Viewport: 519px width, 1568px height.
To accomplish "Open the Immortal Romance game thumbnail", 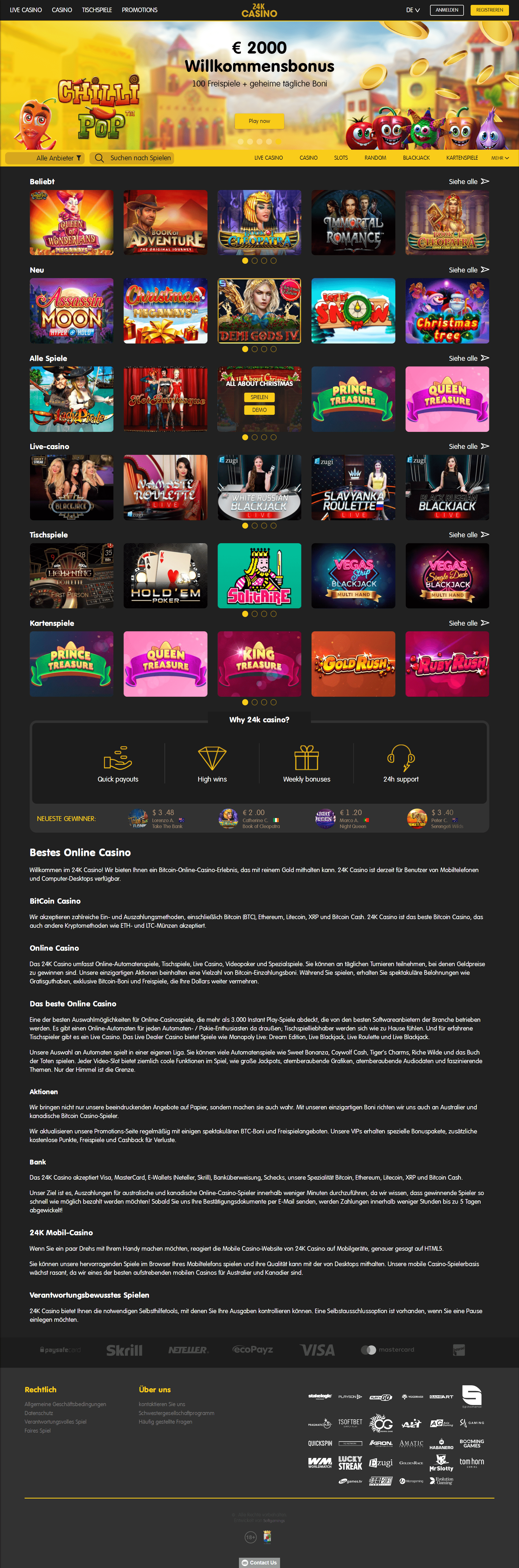I will point(353,222).
